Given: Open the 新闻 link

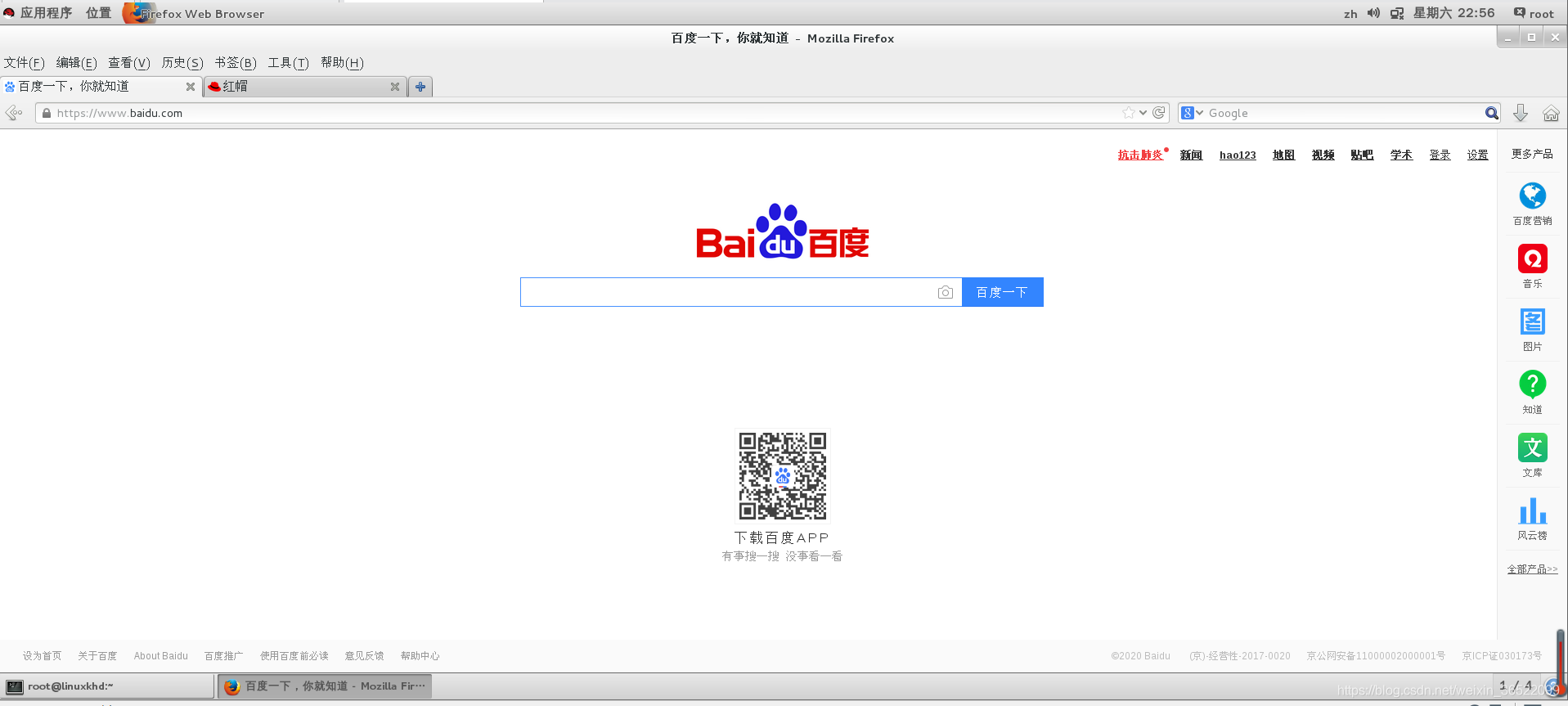Looking at the screenshot, I should [1191, 155].
